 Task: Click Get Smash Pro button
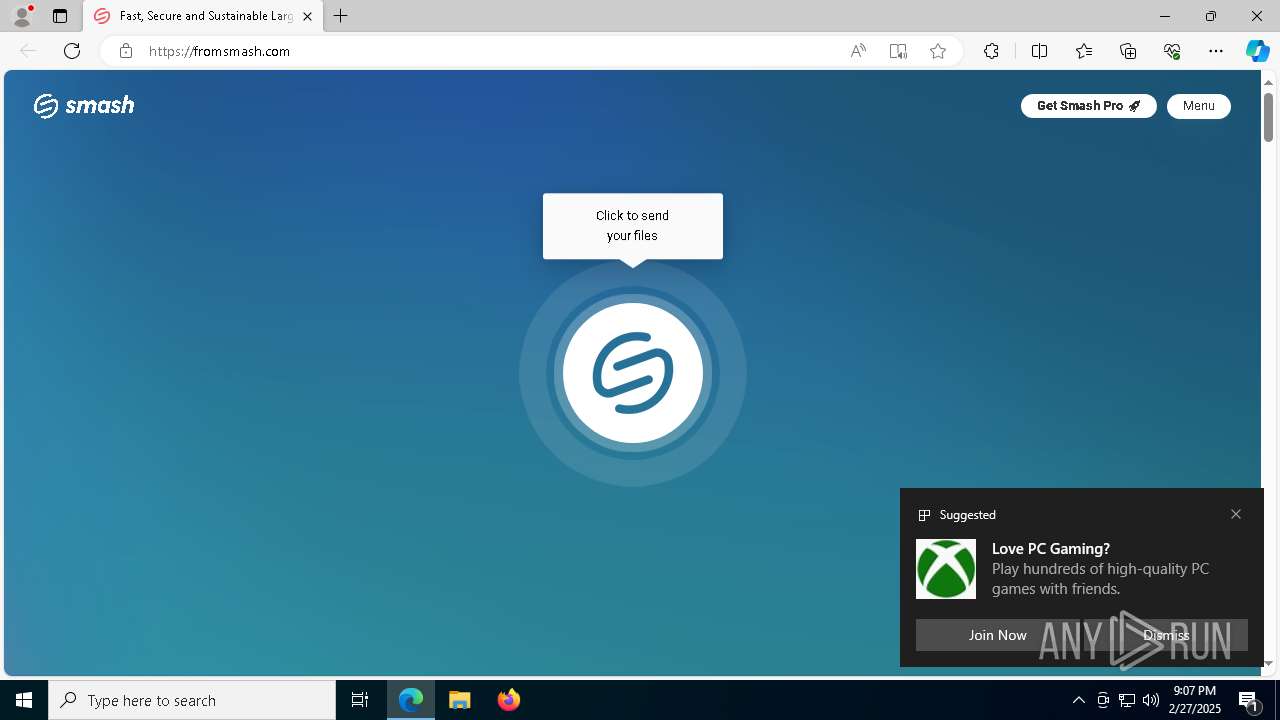[x=1088, y=106]
